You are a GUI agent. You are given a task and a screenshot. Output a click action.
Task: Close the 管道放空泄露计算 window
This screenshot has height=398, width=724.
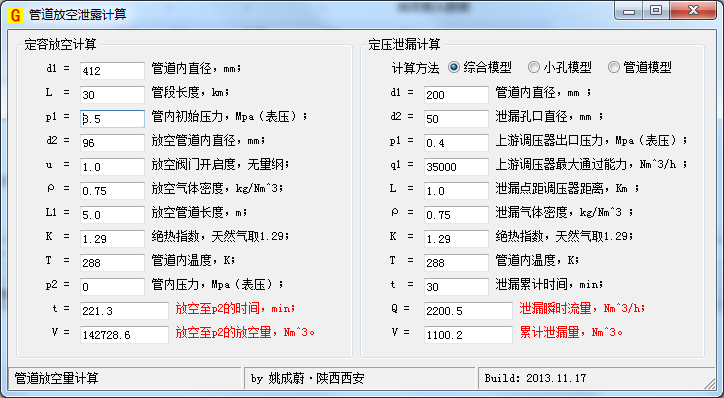coord(693,11)
